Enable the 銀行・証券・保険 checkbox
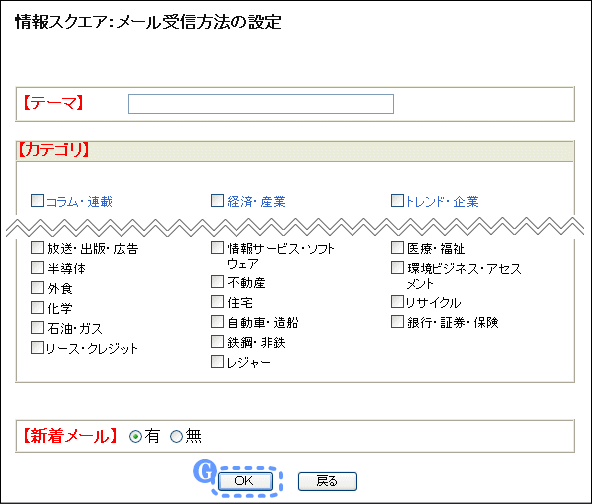592x504 pixels. [397, 322]
